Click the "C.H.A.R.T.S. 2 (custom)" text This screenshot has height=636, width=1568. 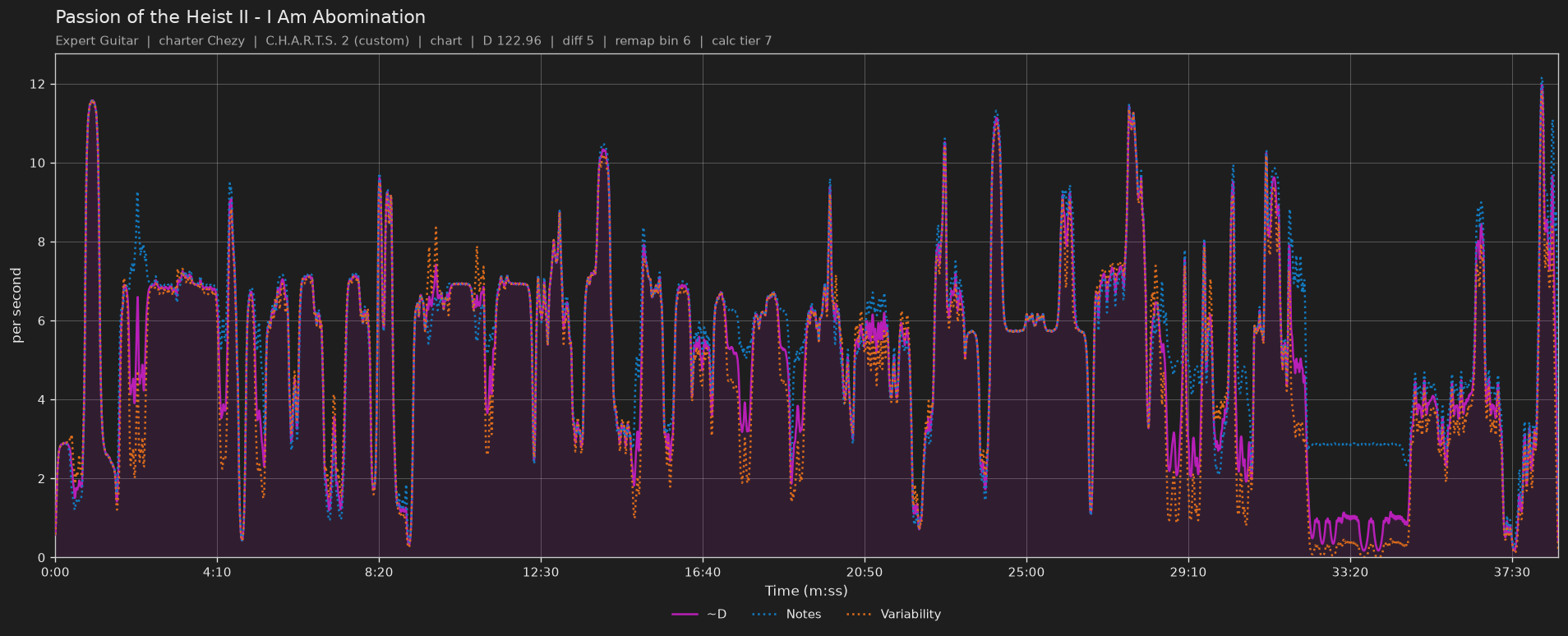tap(337, 41)
